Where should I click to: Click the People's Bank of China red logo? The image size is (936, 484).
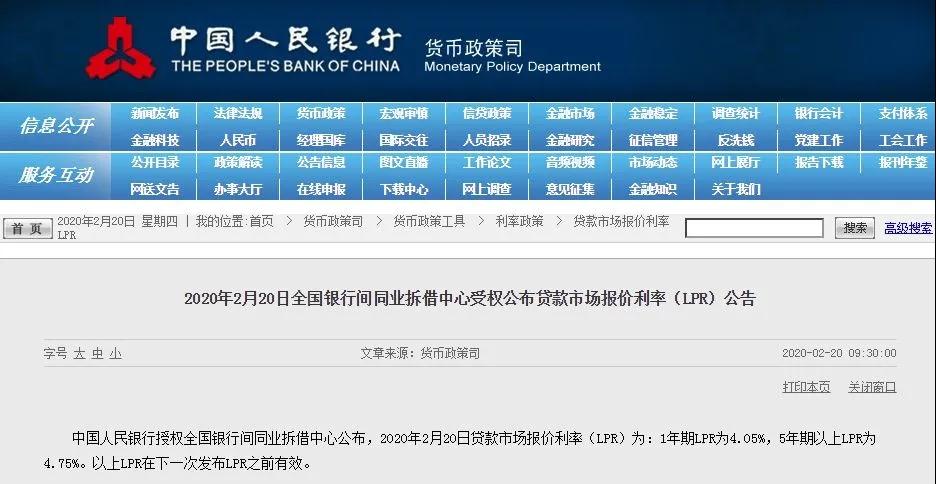pyautogui.click(x=121, y=48)
